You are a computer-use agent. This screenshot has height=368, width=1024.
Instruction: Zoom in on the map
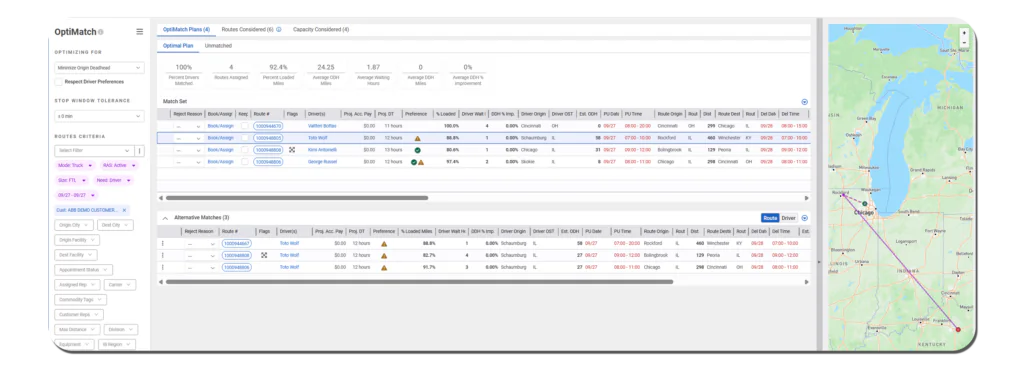[964, 32]
